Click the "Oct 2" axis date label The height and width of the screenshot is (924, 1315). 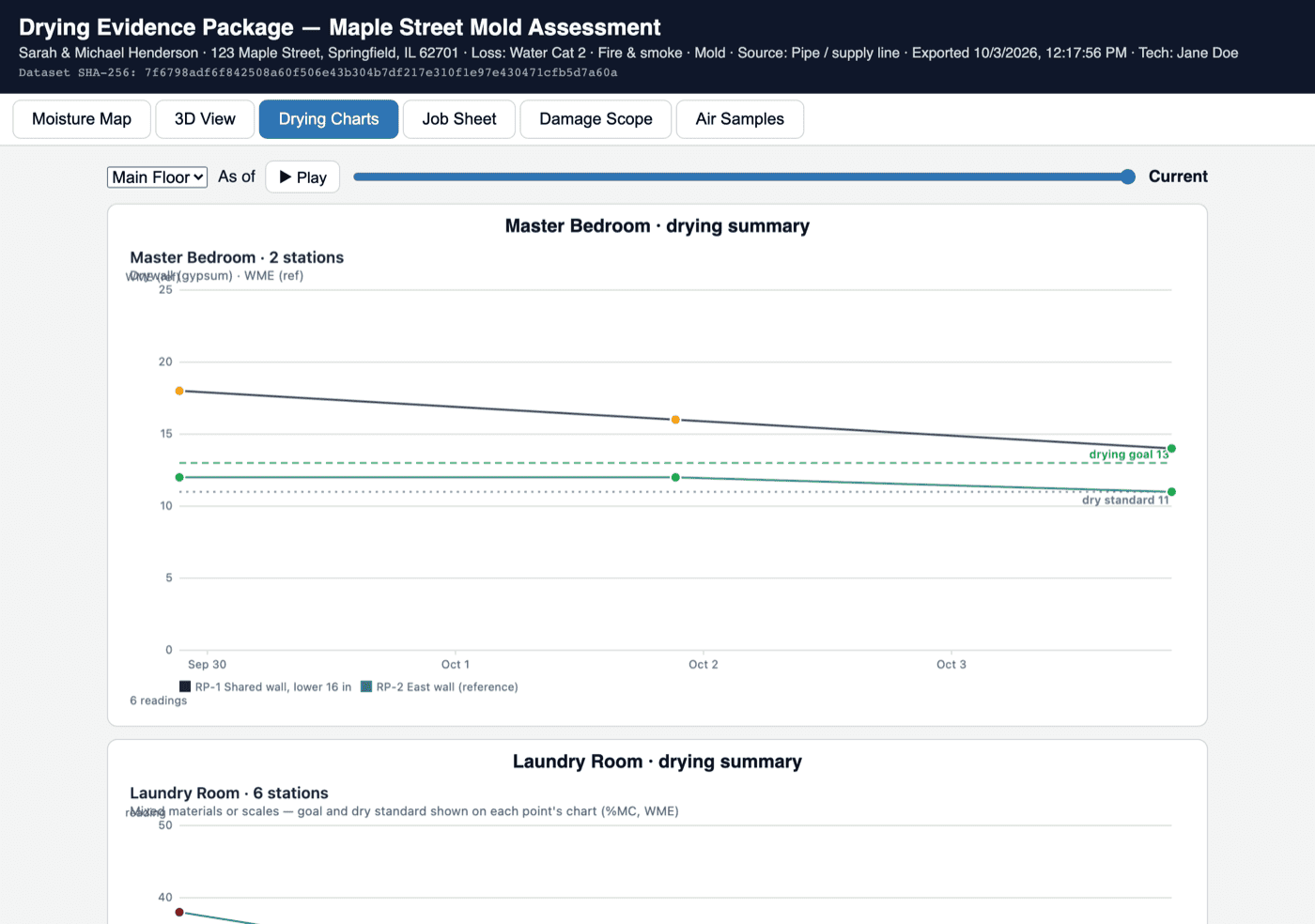click(x=704, y=665)
